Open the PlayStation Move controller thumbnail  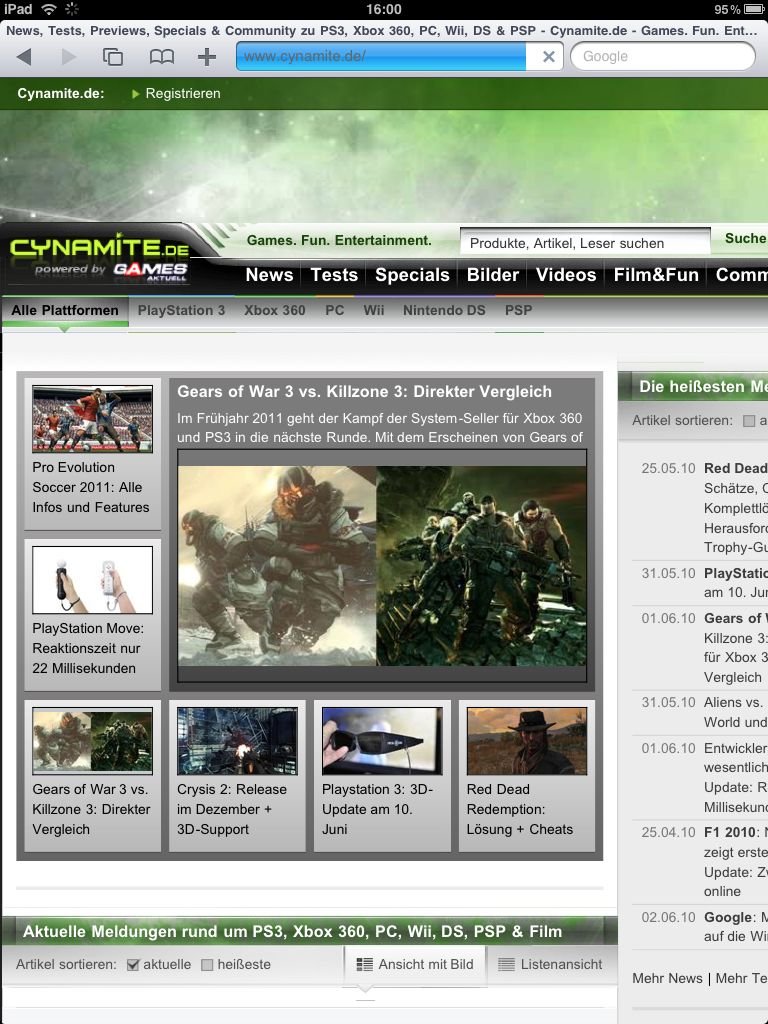92,580
